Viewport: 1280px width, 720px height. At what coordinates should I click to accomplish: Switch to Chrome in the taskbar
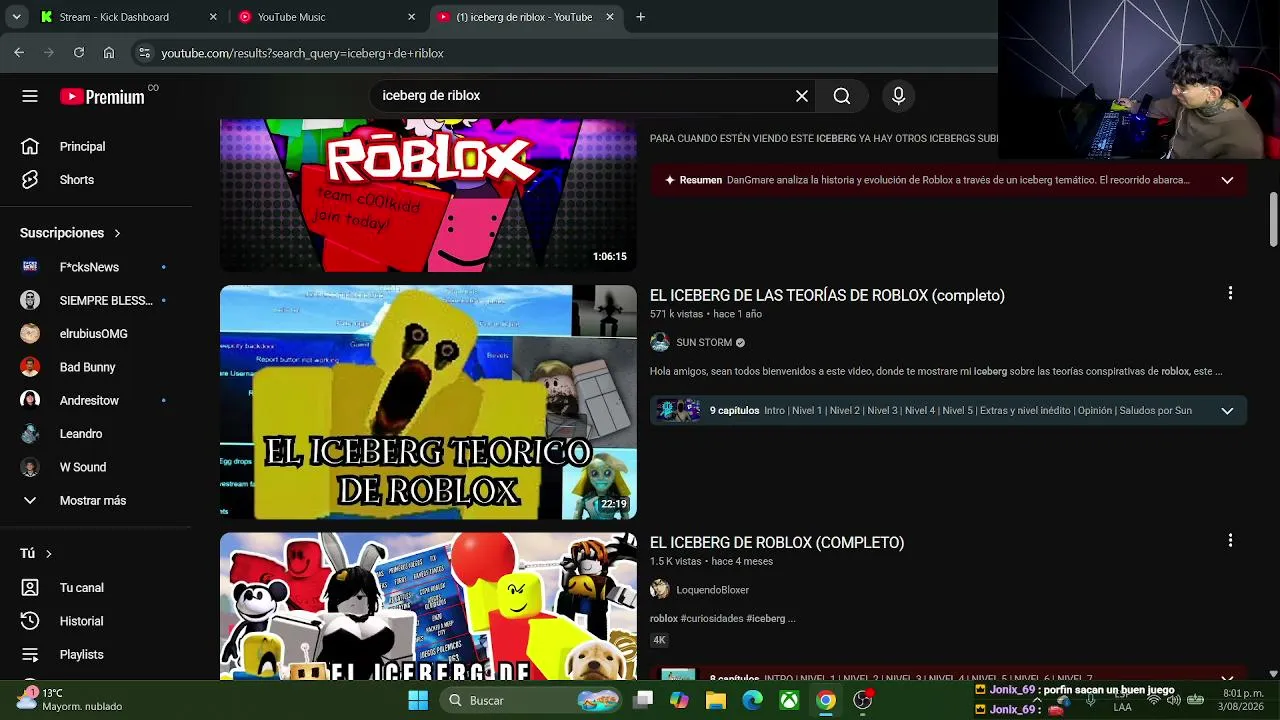click(x=826, y=700)
